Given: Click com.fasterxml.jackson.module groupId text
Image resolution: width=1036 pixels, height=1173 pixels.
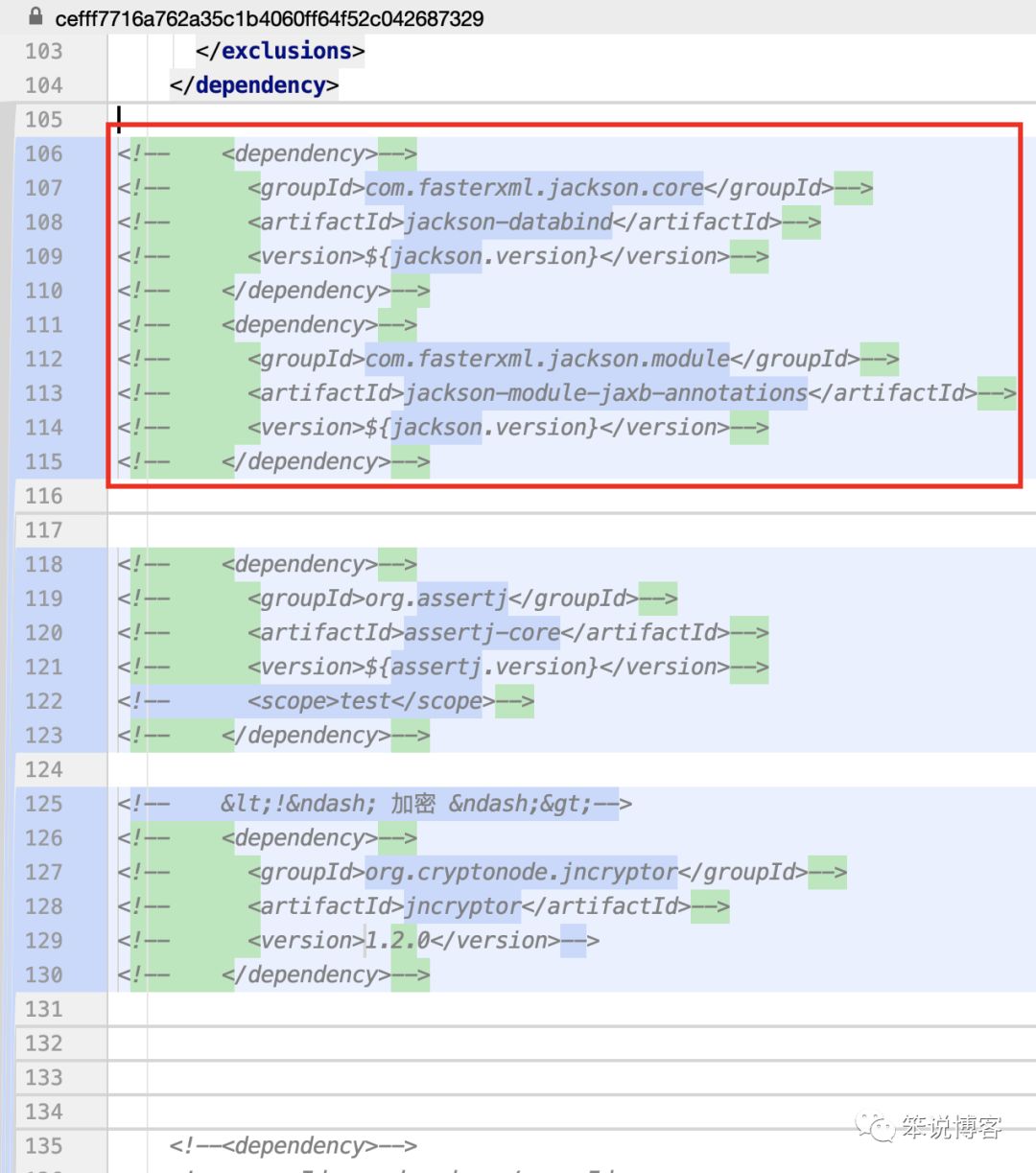Looking at the screenshot, I should coord(548,359).
